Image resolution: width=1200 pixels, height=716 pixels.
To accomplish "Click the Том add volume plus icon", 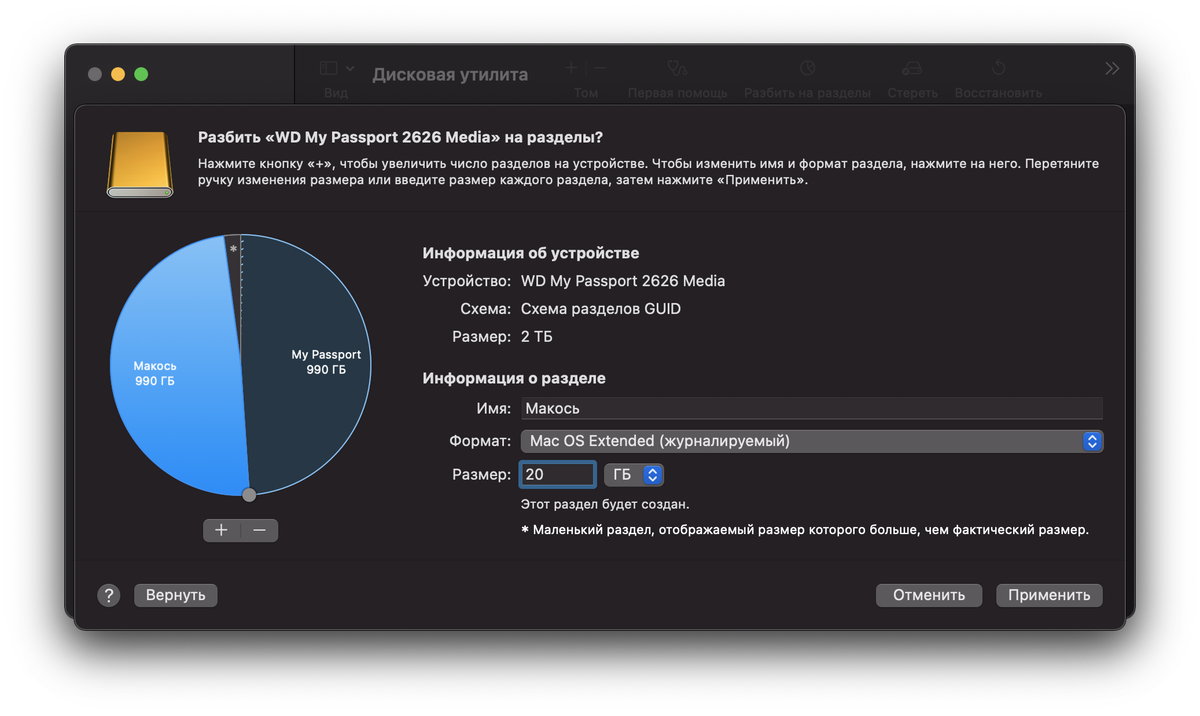I will [571, 69].
